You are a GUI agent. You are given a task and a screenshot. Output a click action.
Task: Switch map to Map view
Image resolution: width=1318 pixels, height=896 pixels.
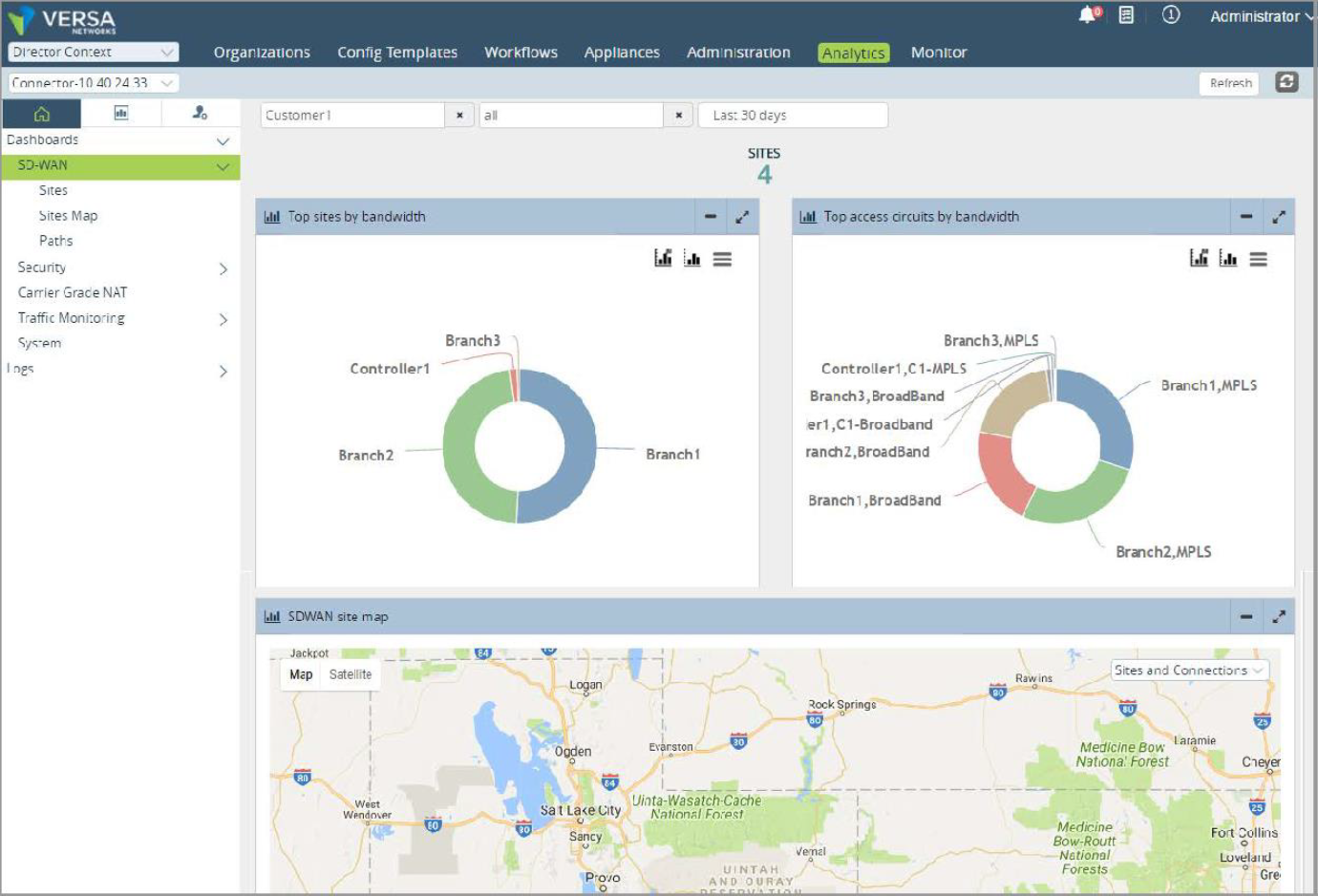coord(301,674)
